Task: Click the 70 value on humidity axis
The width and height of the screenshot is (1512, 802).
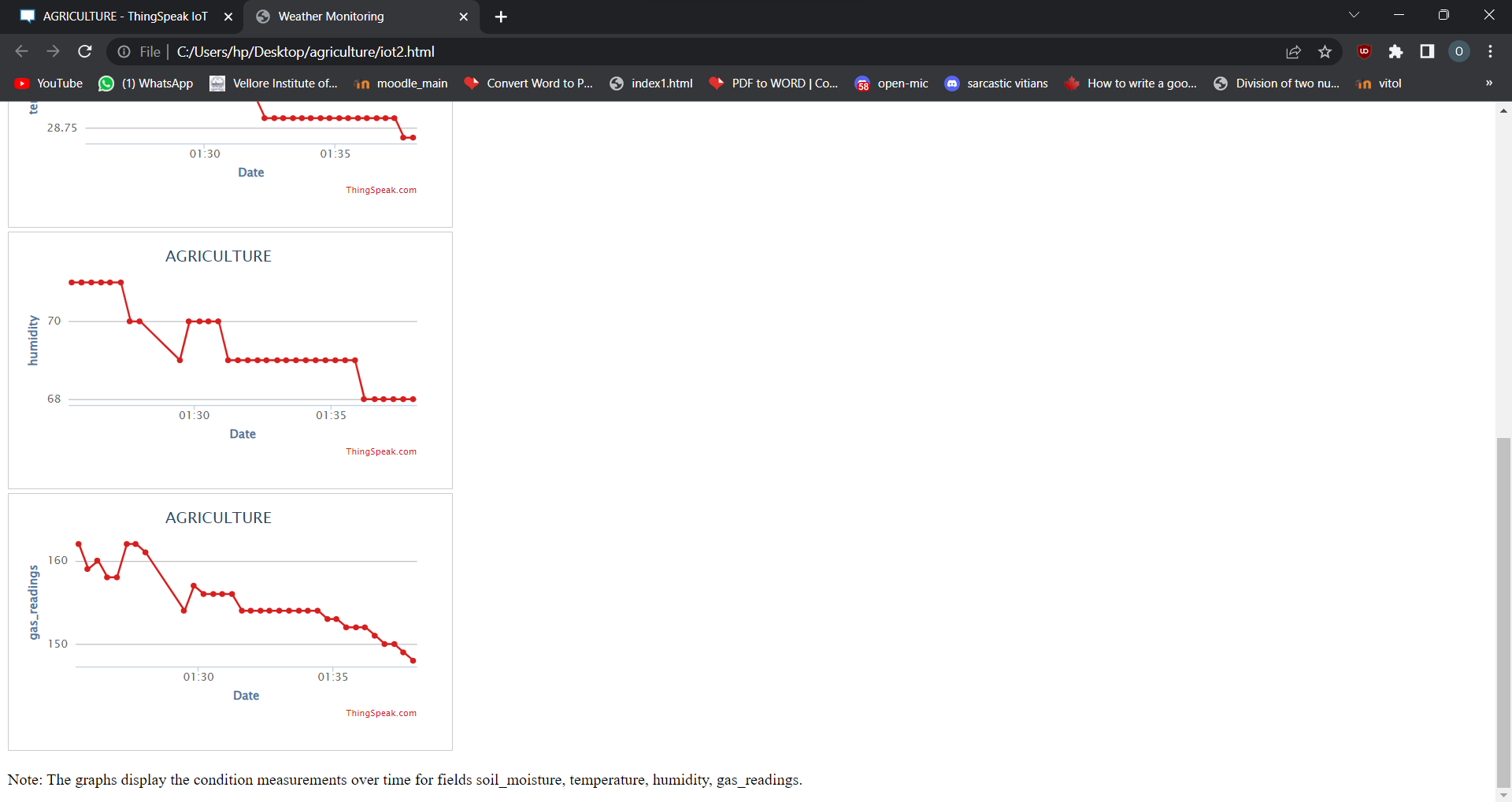Action: (x=54, y=321)
